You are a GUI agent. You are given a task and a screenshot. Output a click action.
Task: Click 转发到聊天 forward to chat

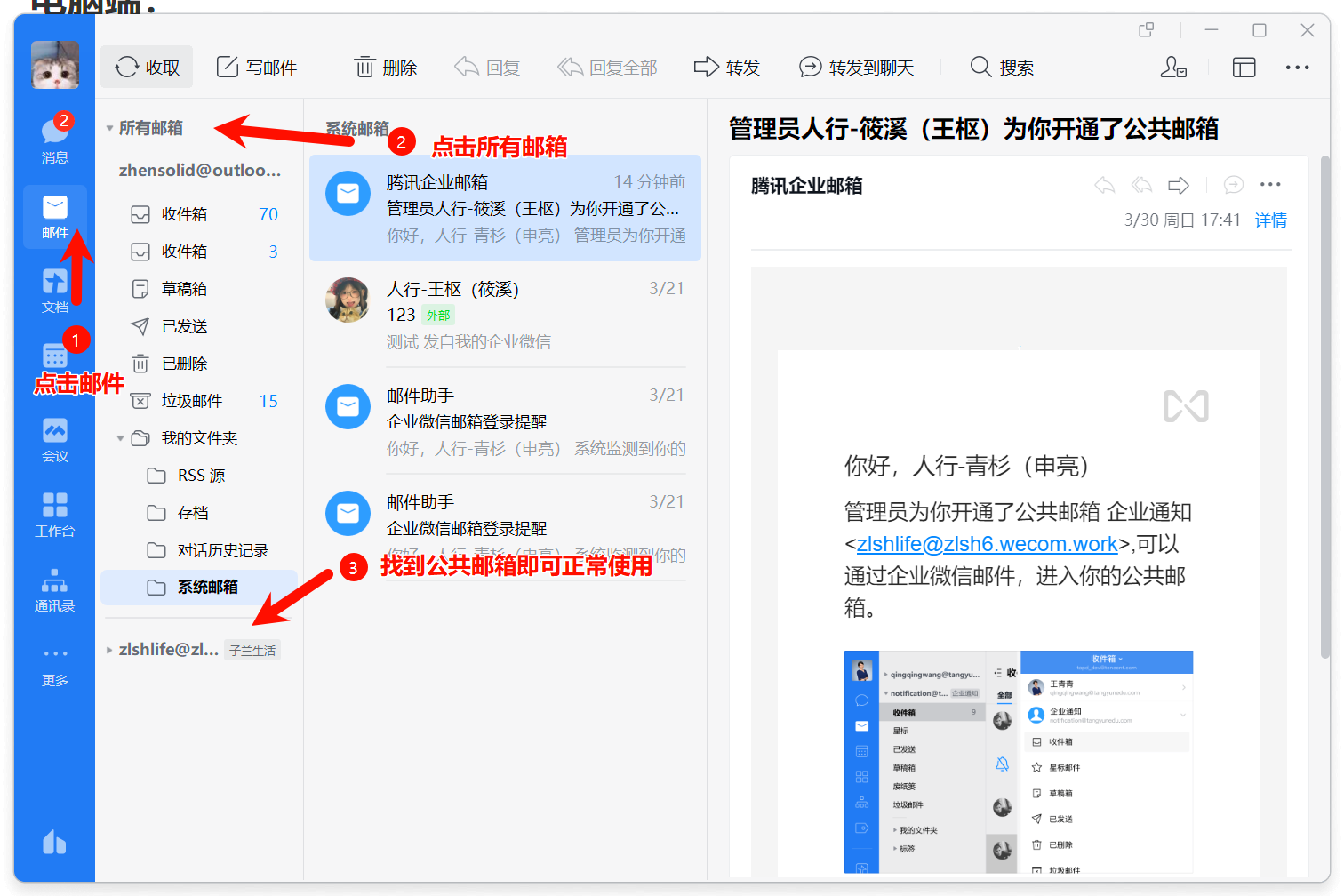click(857, 68)
